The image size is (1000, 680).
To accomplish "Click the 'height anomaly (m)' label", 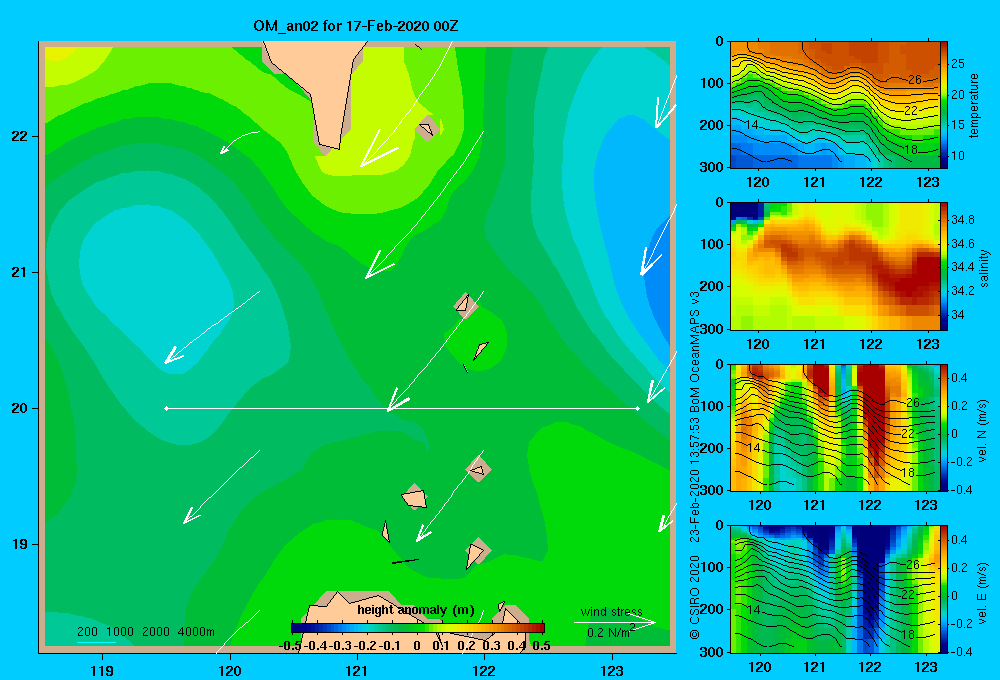I will tap(416, 610).
